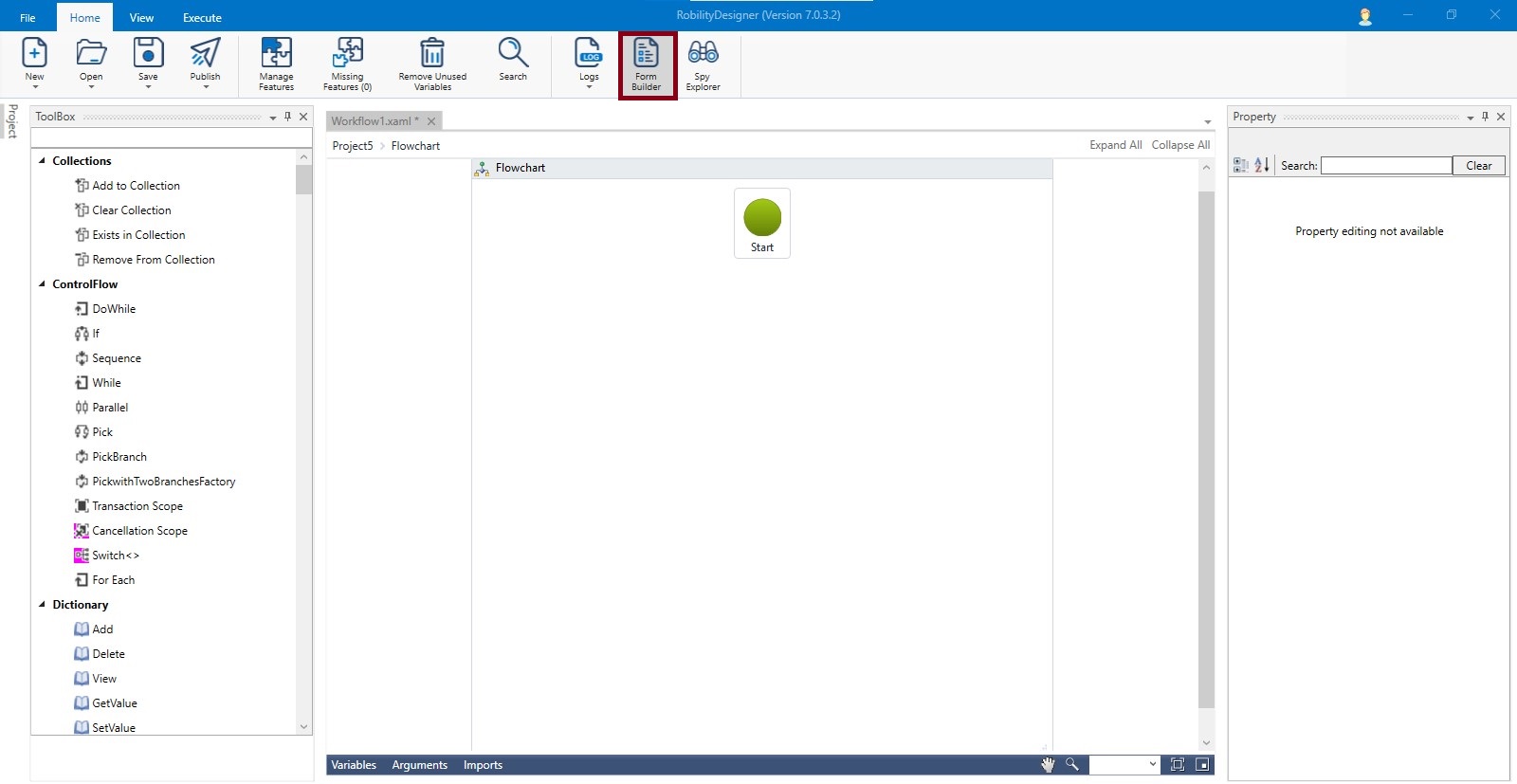Click the Search magnifier in ribbon

tap(513, 59)
